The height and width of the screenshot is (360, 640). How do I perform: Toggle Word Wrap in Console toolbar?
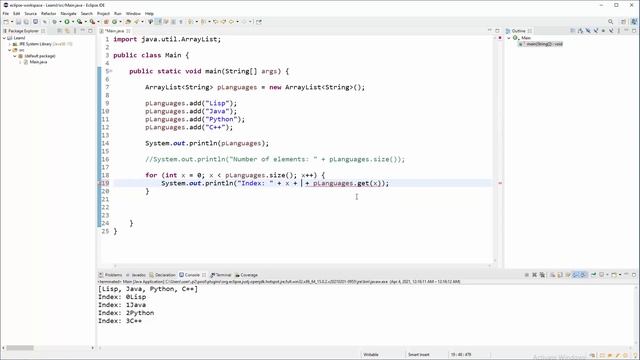567,275
